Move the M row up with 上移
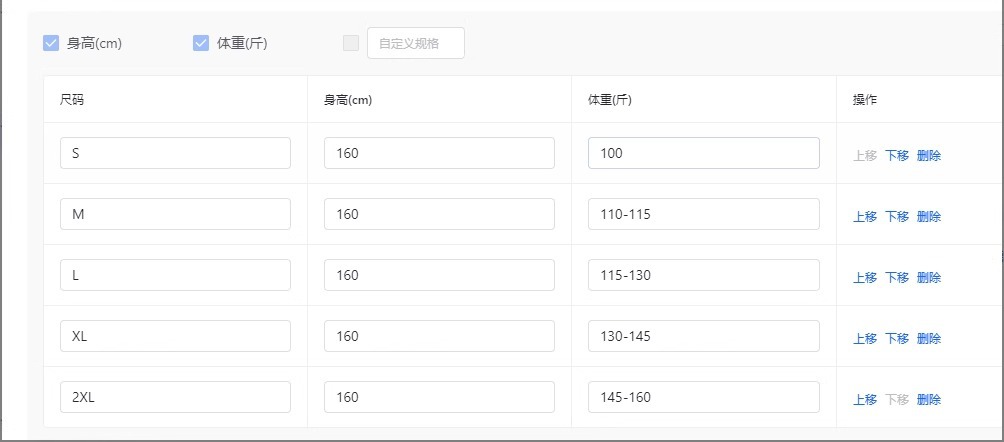The width and height of the screenshot is (1004, 442). tap(864, 217)
